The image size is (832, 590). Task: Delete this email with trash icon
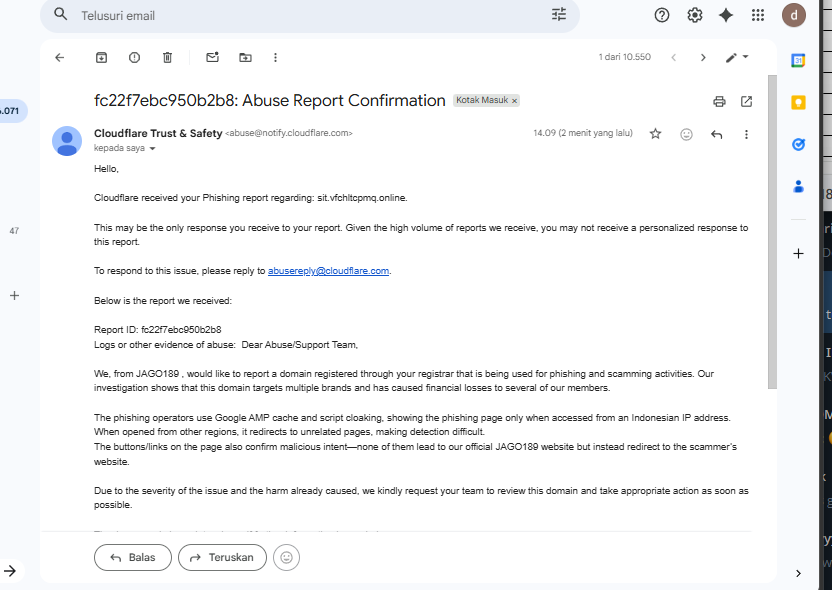pos(167,57)
